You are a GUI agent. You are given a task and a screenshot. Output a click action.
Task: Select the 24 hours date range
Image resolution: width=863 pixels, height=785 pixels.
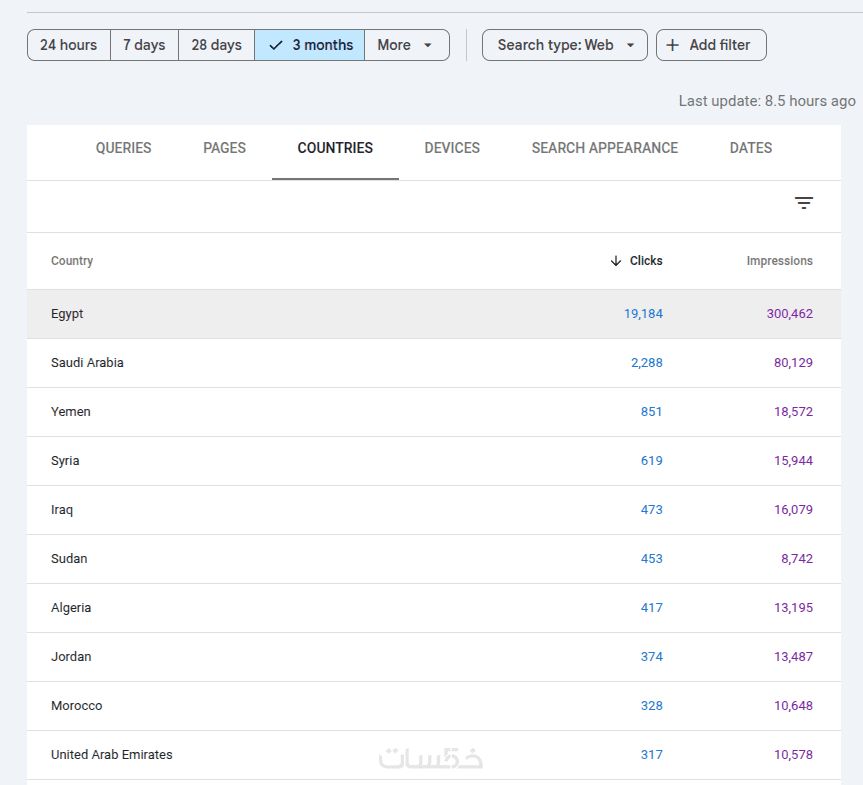pos(69,45)
